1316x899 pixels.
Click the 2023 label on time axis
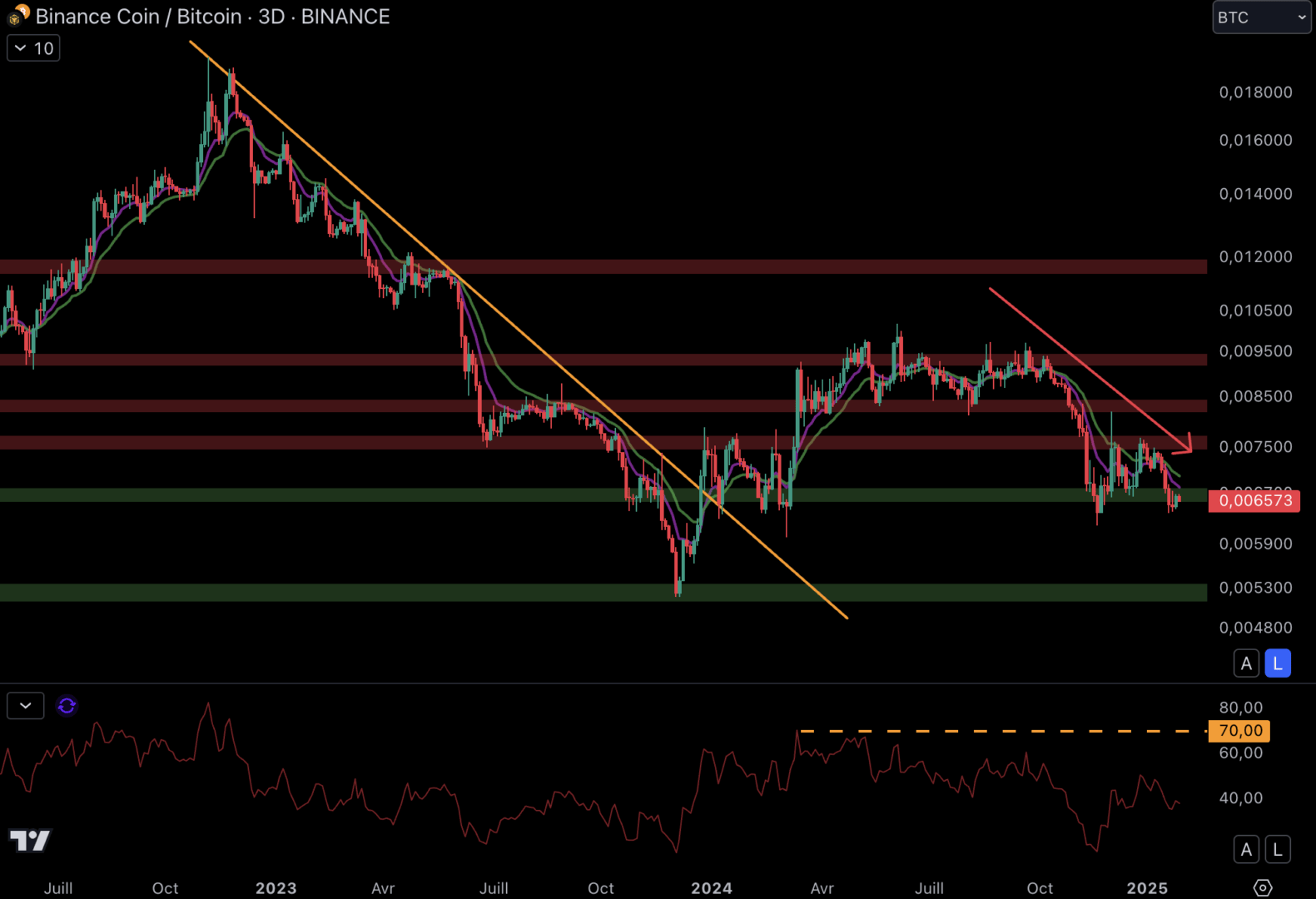coord(276,888)
